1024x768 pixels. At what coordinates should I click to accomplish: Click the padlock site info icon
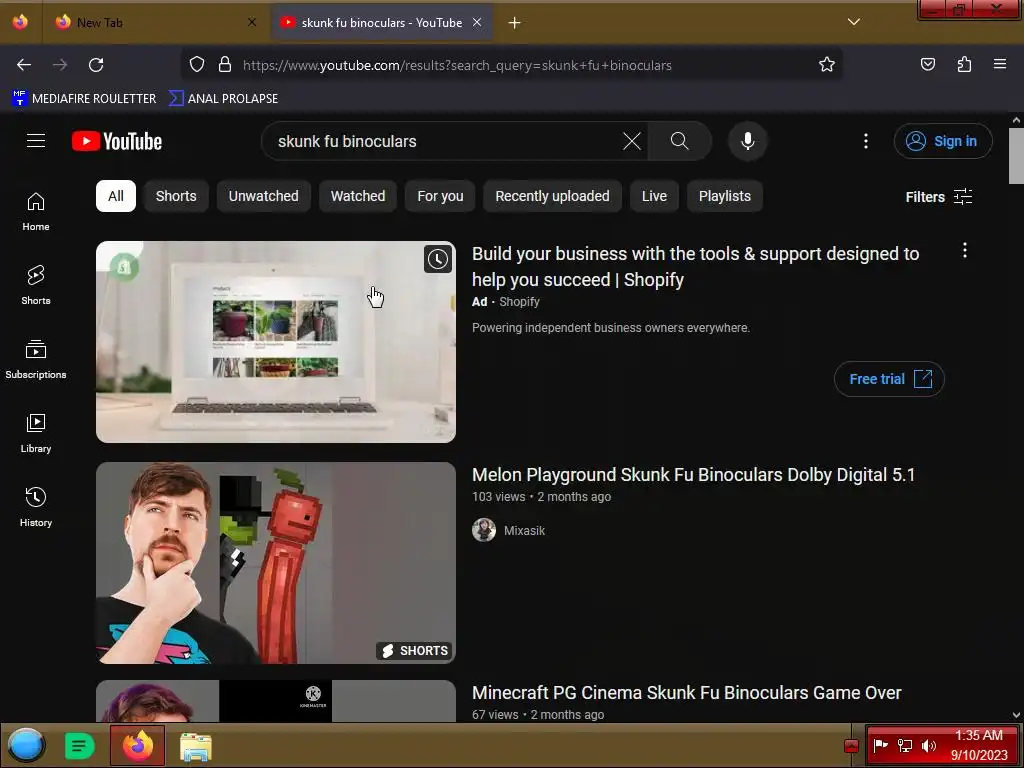[x=225, y=65]
